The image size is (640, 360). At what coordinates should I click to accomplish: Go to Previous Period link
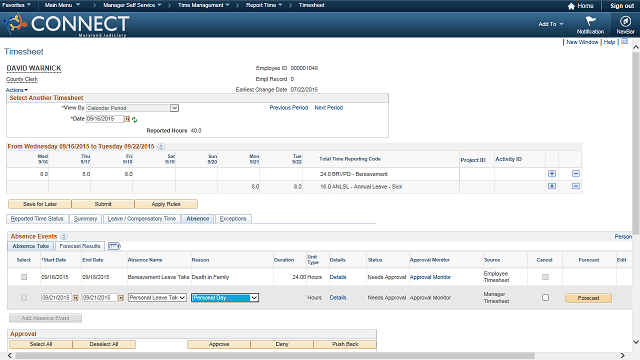click(x=289, y=108)
